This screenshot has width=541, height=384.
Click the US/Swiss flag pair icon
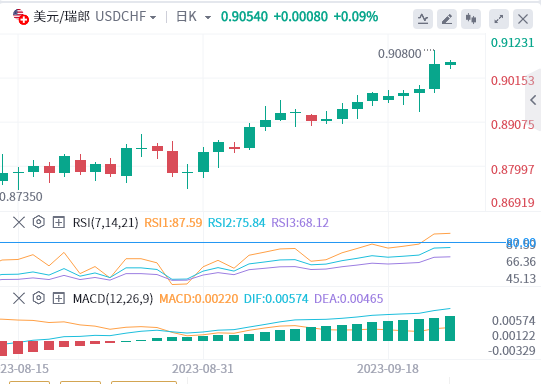point(20,17)
